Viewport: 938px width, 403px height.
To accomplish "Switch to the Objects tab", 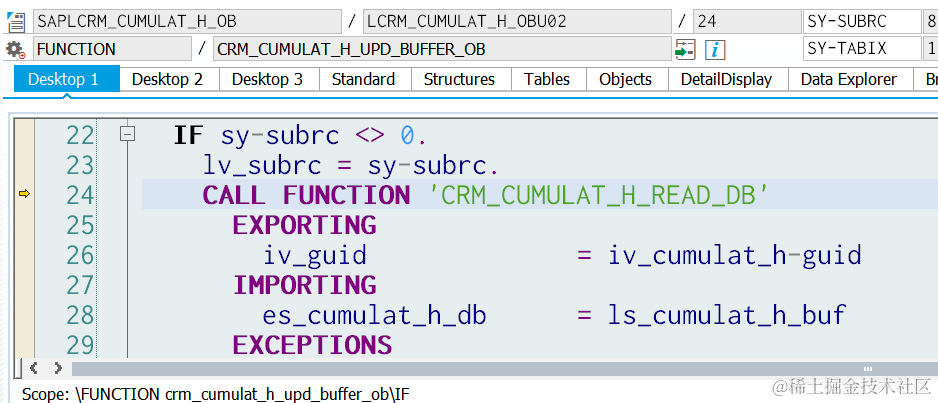I will (x=626, y=80).
